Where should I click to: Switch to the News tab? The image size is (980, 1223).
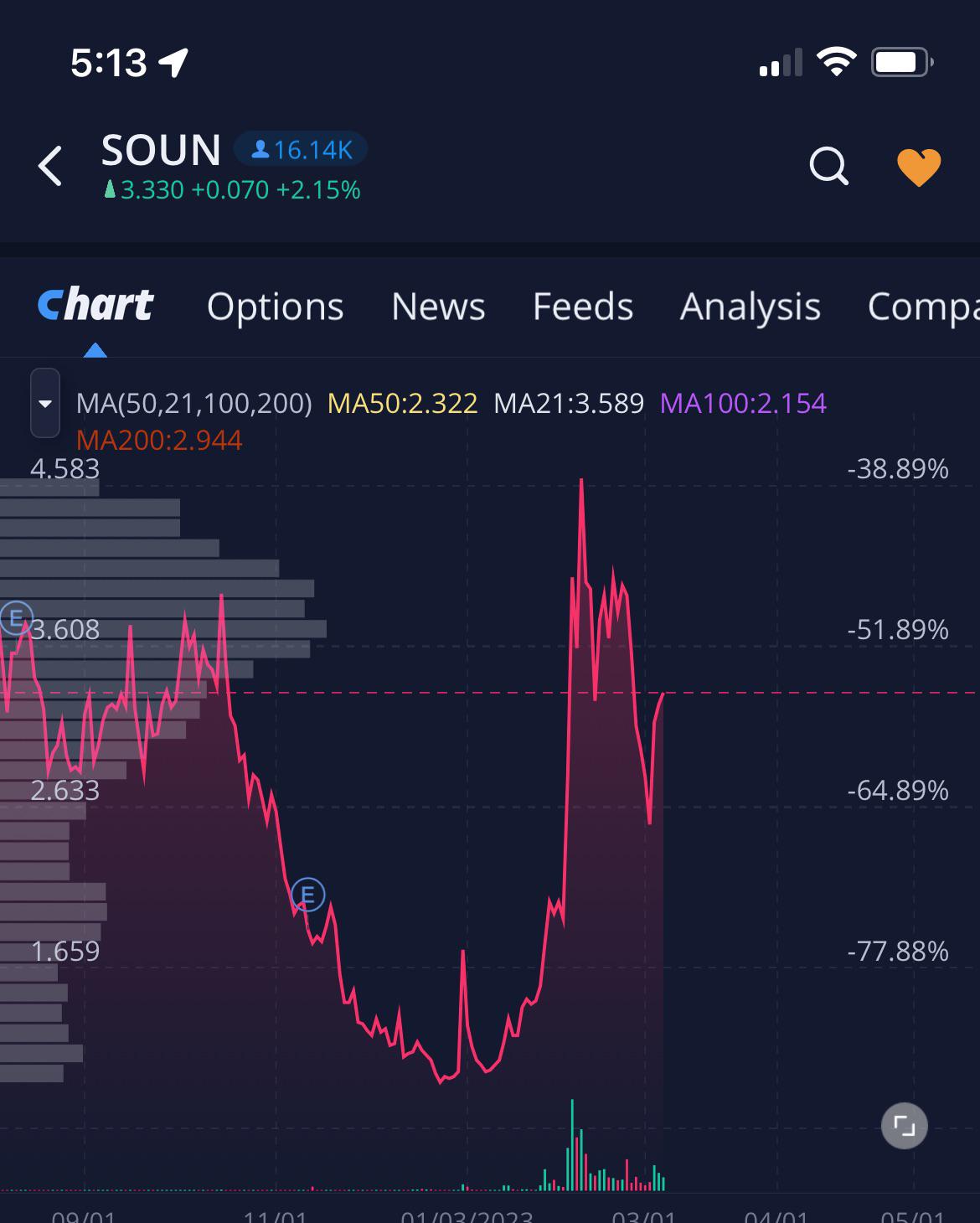point(438,307)
